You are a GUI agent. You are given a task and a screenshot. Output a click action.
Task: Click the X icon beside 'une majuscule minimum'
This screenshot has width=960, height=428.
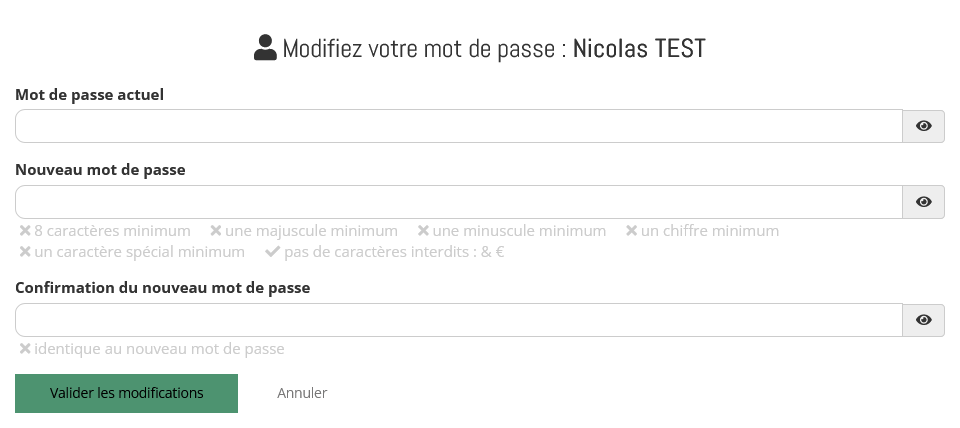215,231
